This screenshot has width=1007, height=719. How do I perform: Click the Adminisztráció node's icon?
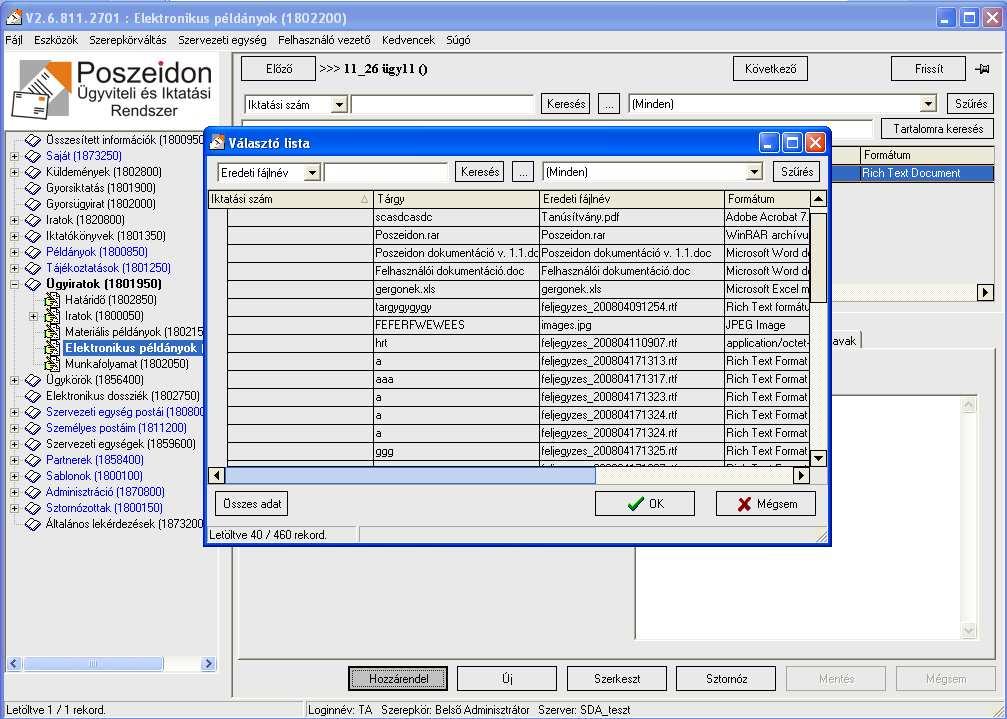(33, 492)
